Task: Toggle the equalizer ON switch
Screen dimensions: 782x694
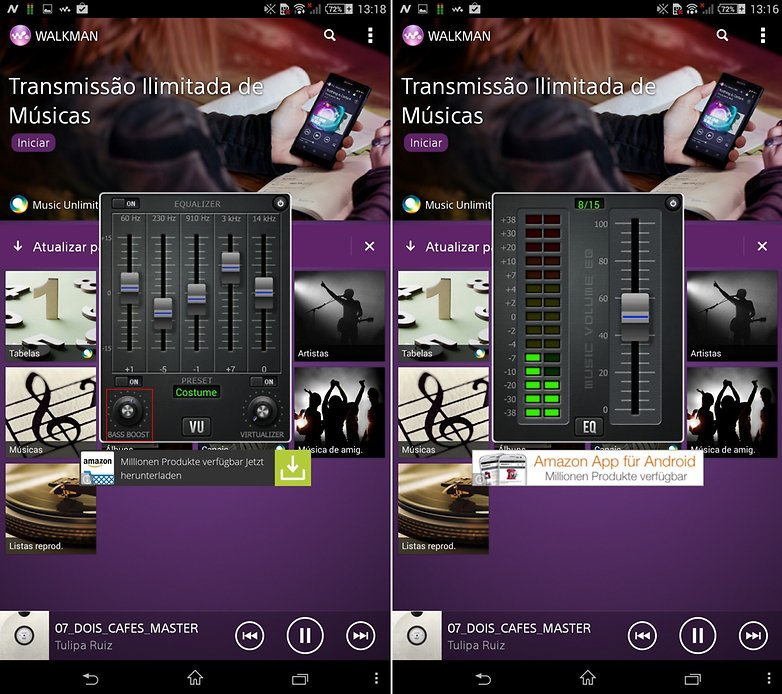Action: point(125,203)
